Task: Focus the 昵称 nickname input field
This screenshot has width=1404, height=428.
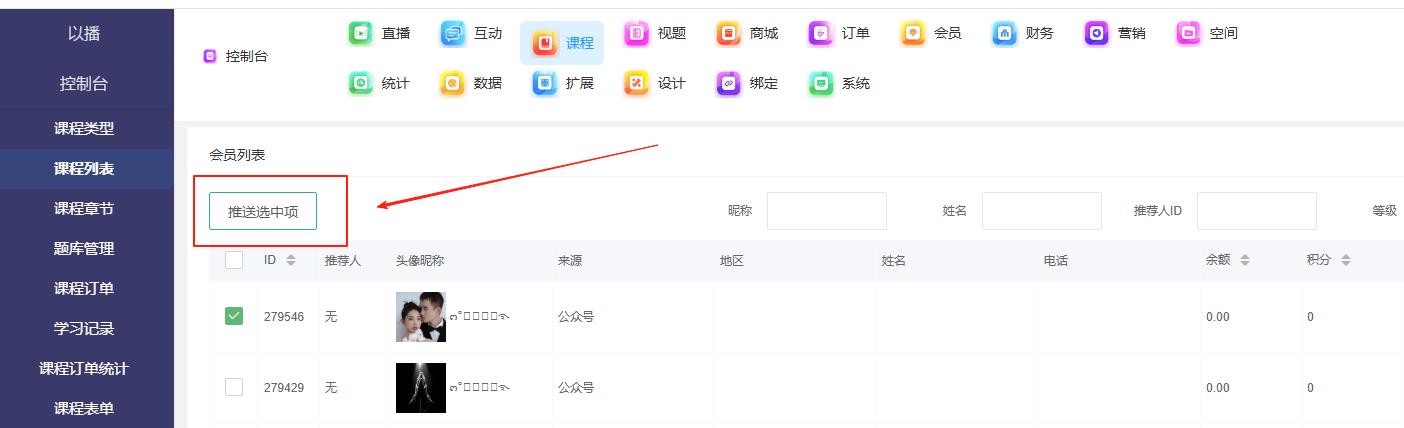Action: (x=826, y=211)
